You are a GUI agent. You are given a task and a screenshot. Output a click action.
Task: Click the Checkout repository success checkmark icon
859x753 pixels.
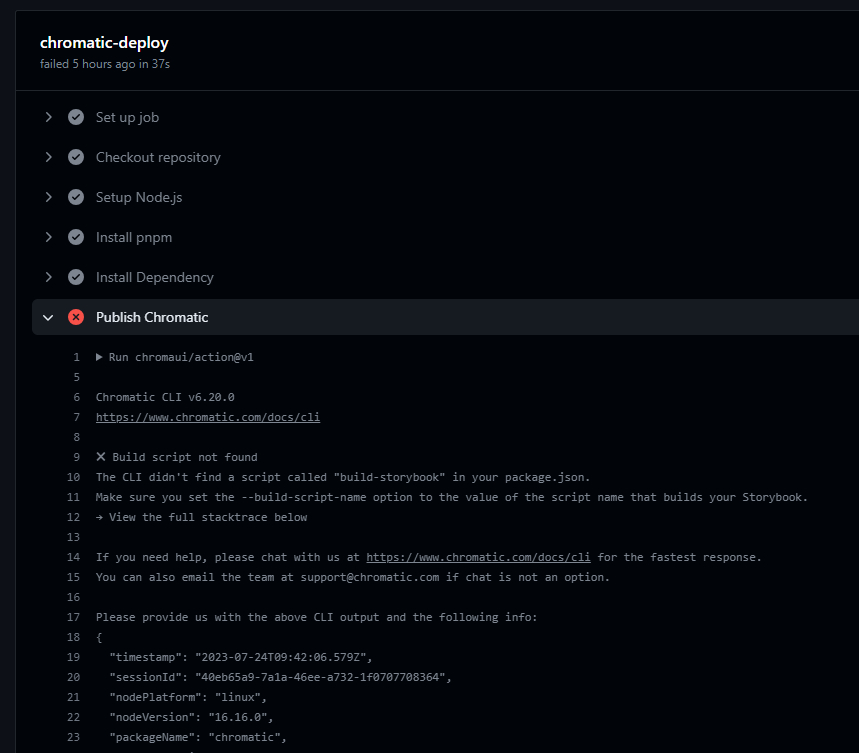coord(76,157)
